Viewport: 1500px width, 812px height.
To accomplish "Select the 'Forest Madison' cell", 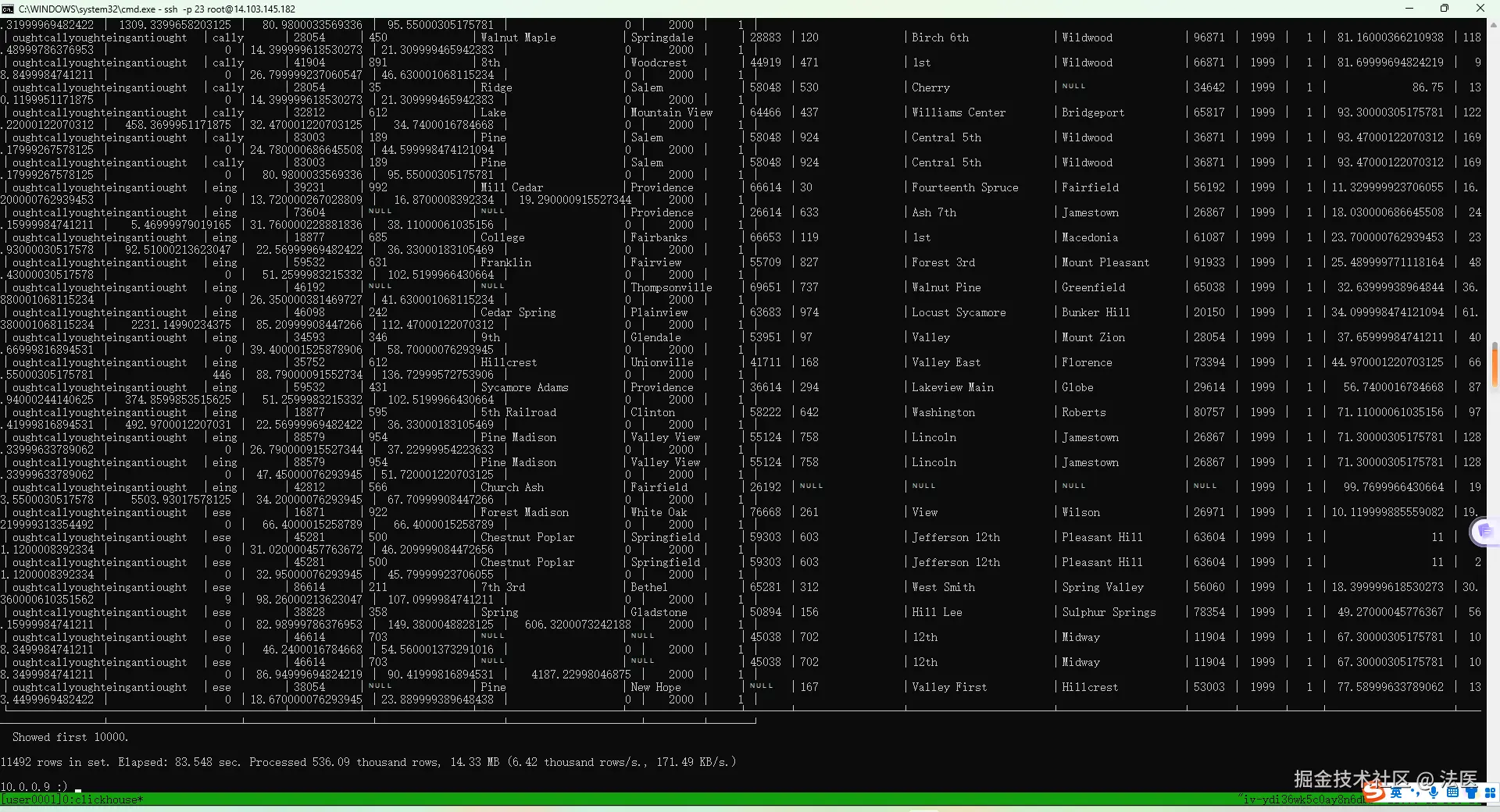I will [524, 512].
